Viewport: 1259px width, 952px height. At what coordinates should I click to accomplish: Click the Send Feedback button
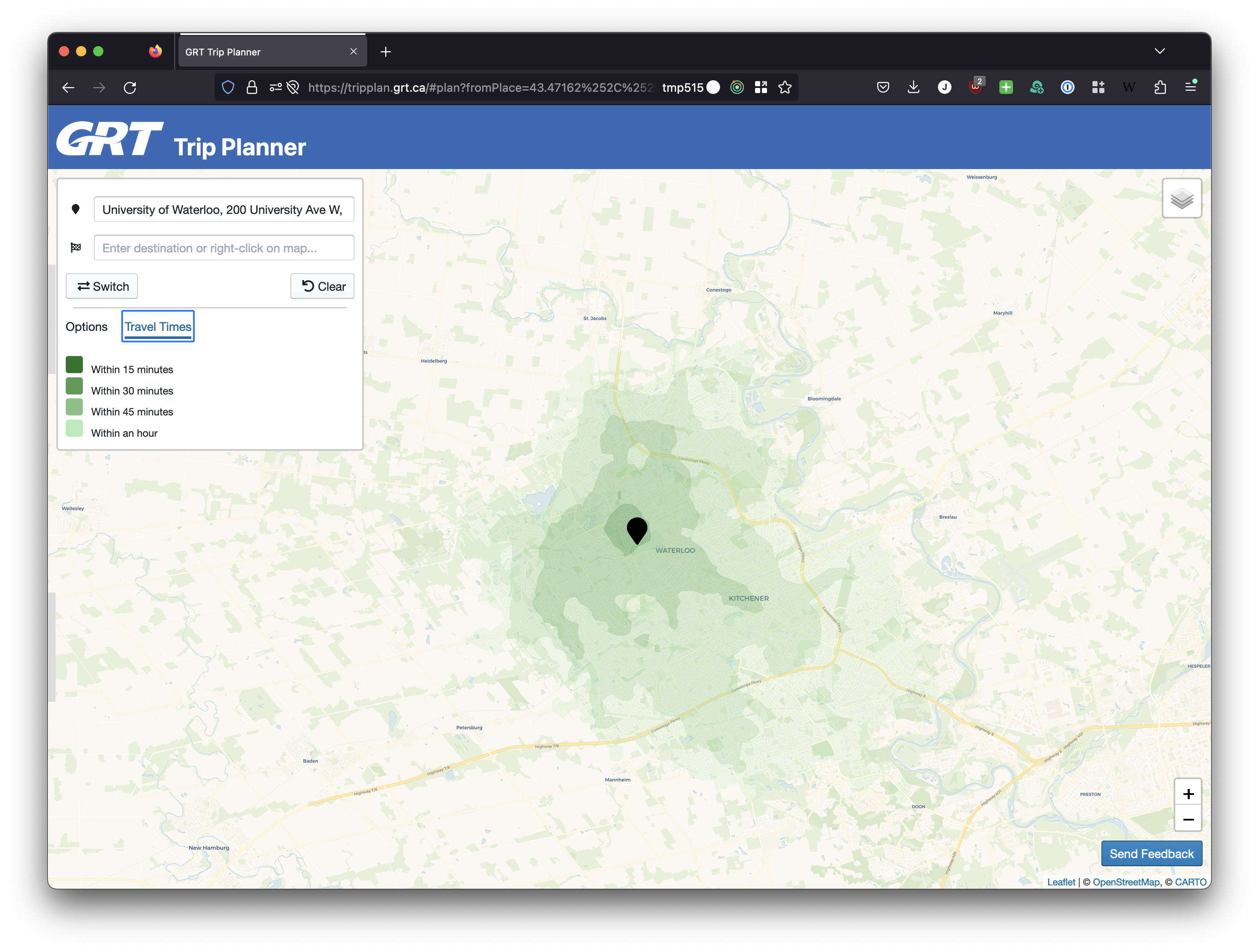tap(1151, 853)
